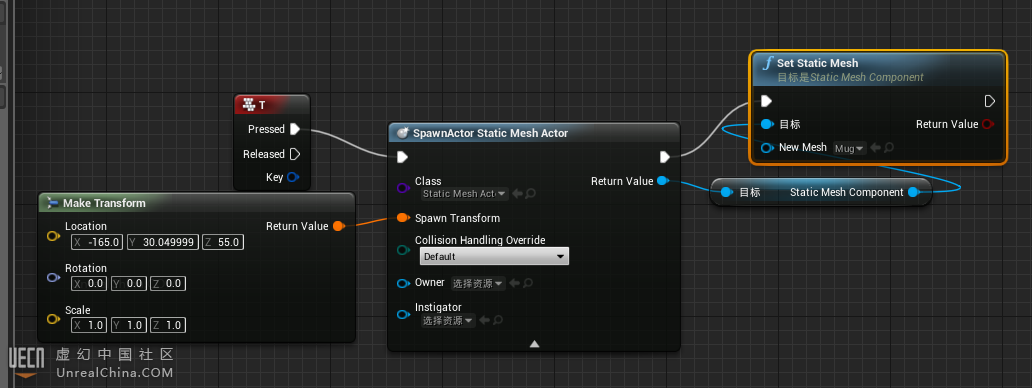This screenshot has height=388, width=1032.
Task: Click SpawnActor's blue Return Value pin
Action: [663, 181]
